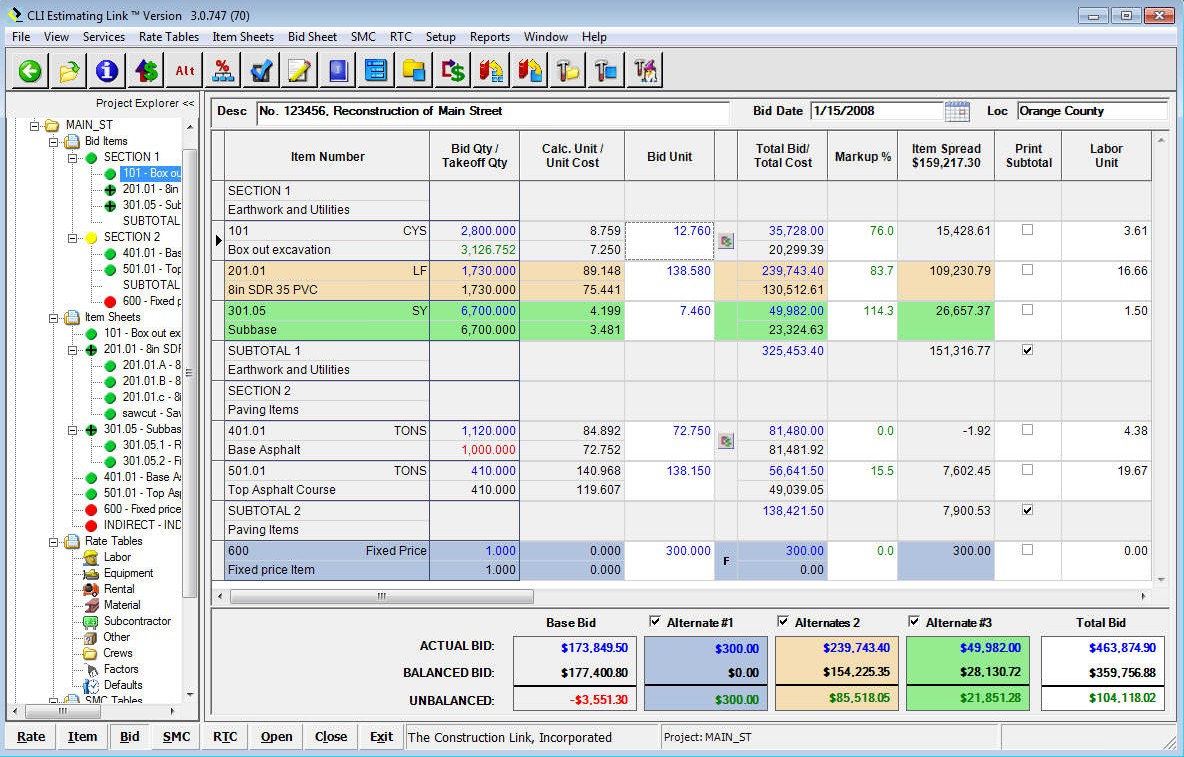Click the red books with blue square icon
The width and height of the screenshot is (1184, 757).
(x=529, y=71)
